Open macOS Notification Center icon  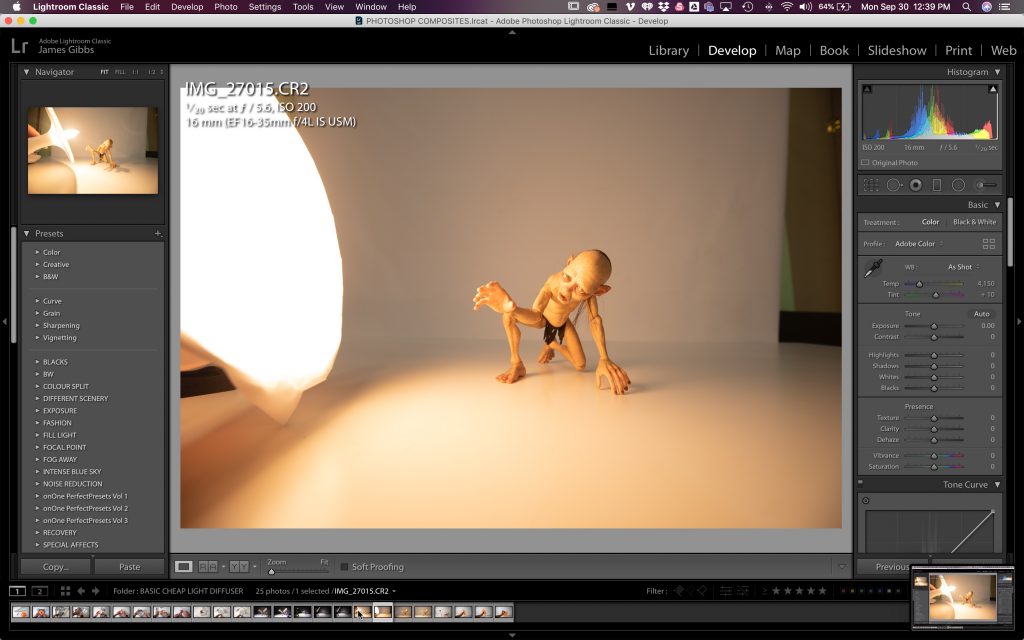tap(1004, 7)
